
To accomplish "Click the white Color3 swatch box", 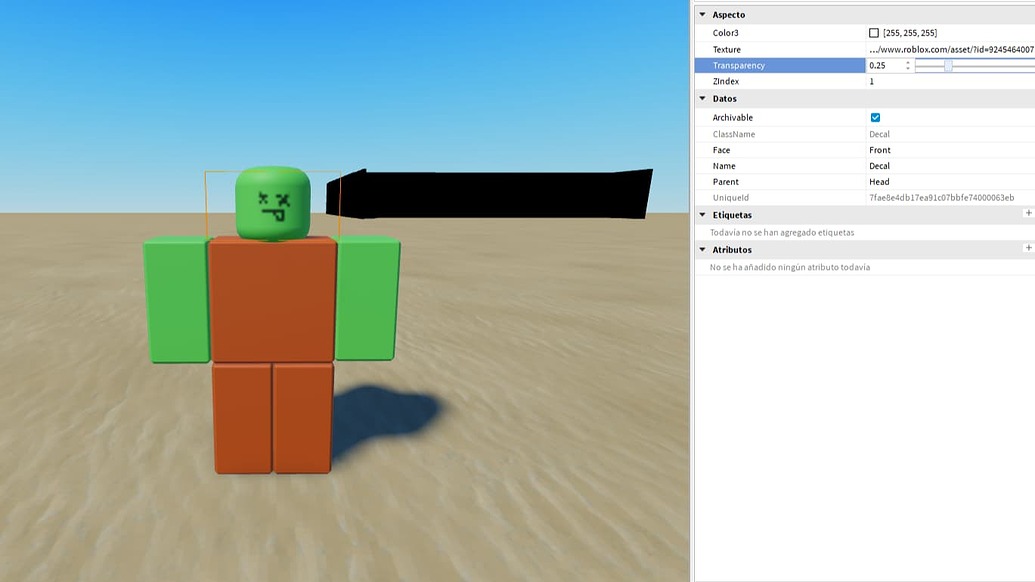I will tap(875, 32).
